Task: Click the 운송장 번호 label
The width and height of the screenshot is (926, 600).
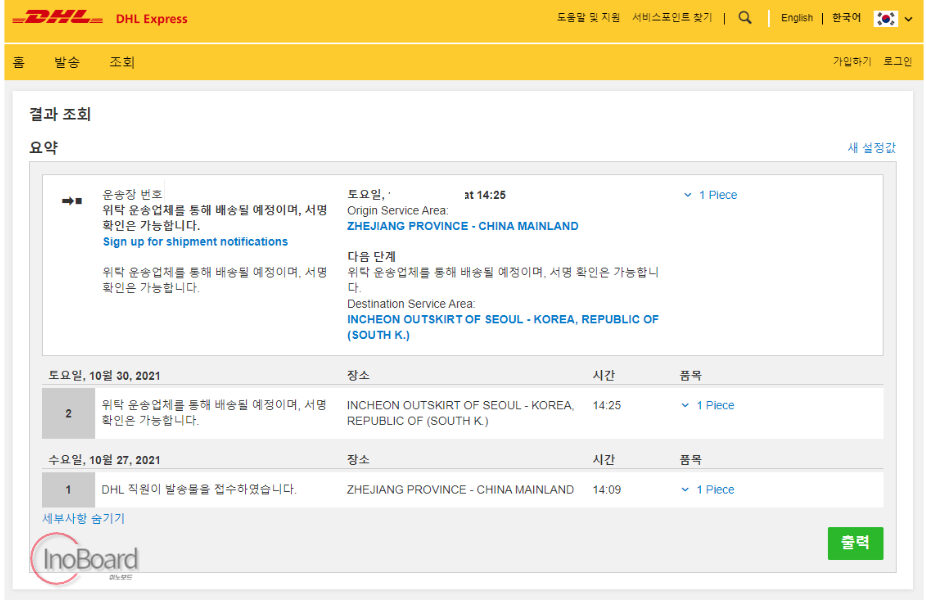Action: (132, 194)
